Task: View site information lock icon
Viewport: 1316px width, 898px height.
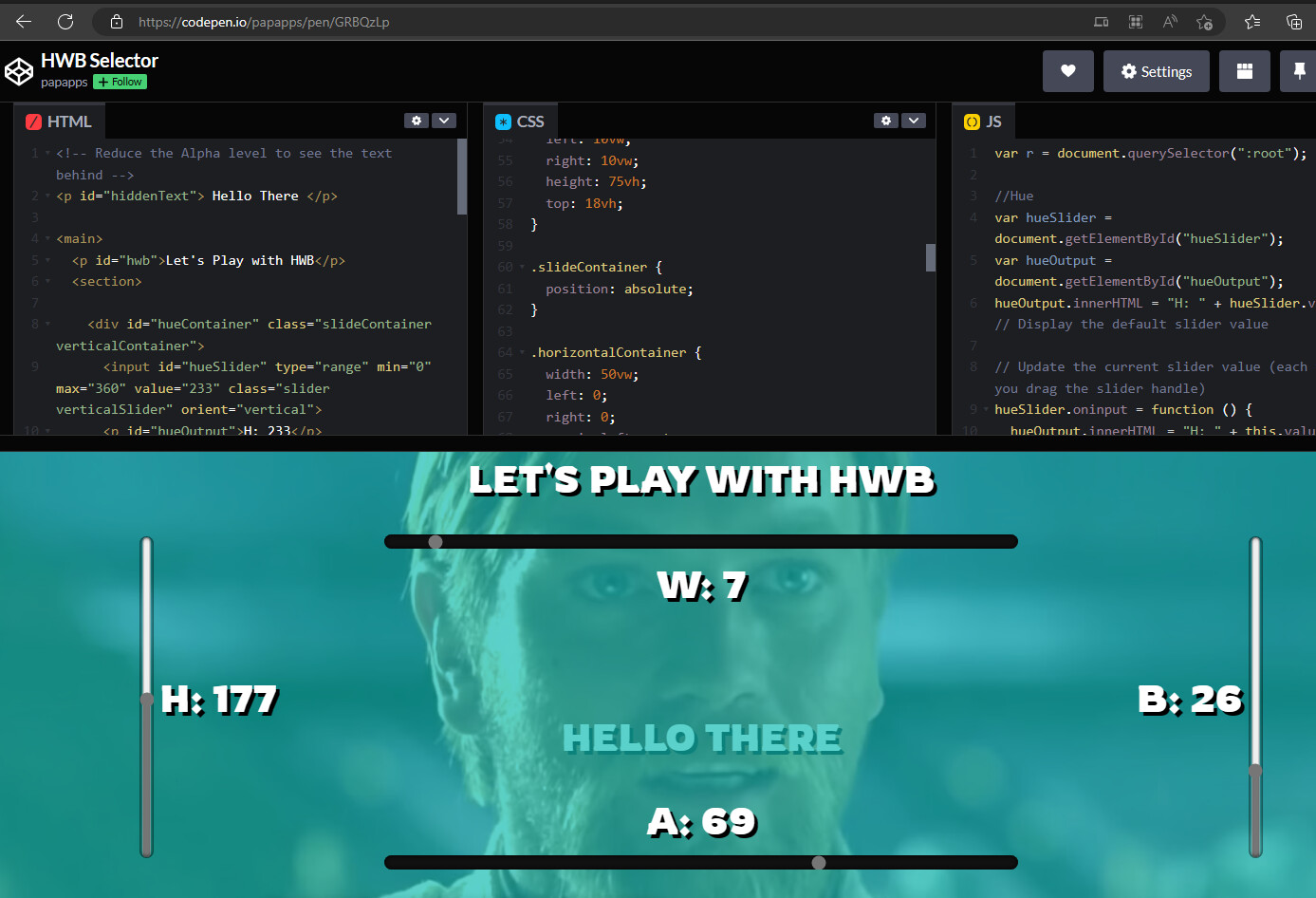Action: (117, 21)
